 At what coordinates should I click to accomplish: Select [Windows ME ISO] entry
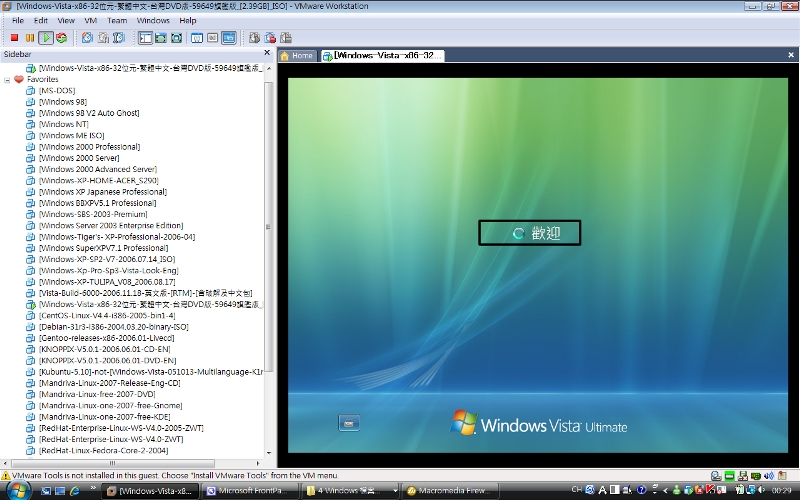(71, 135)
